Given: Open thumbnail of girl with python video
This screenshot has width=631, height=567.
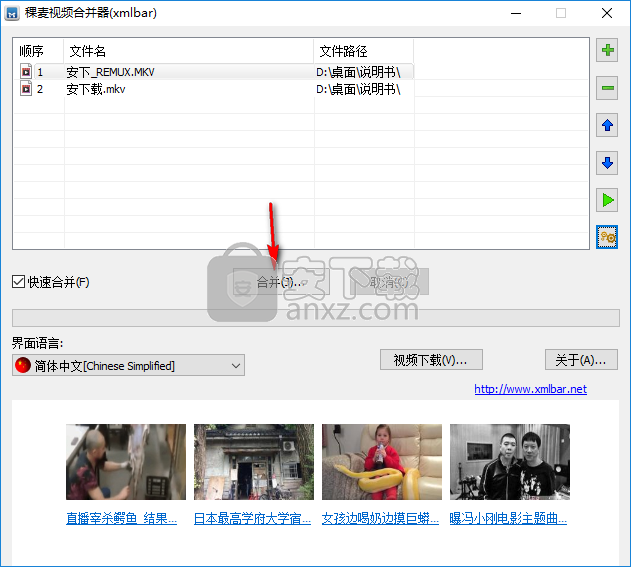Looking at the screenshot, I should pyautogui.click(x=382, y=462).
